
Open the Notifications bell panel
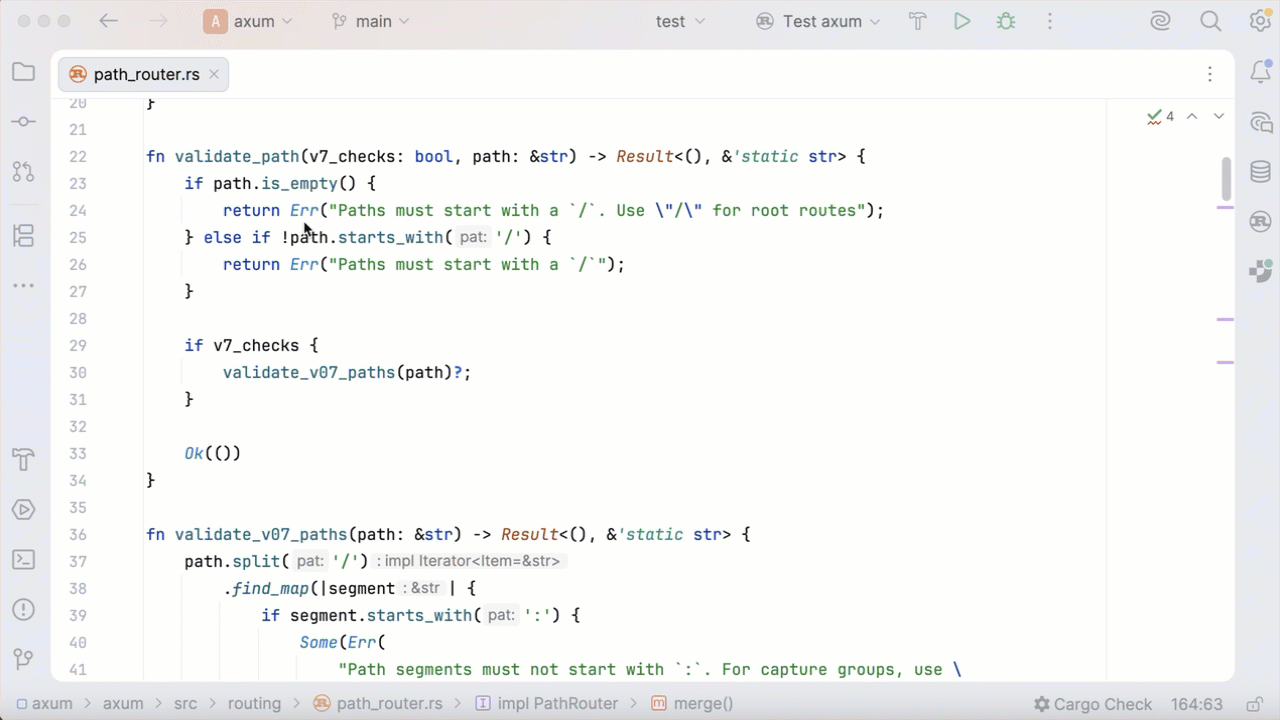tap(1261, 72)
